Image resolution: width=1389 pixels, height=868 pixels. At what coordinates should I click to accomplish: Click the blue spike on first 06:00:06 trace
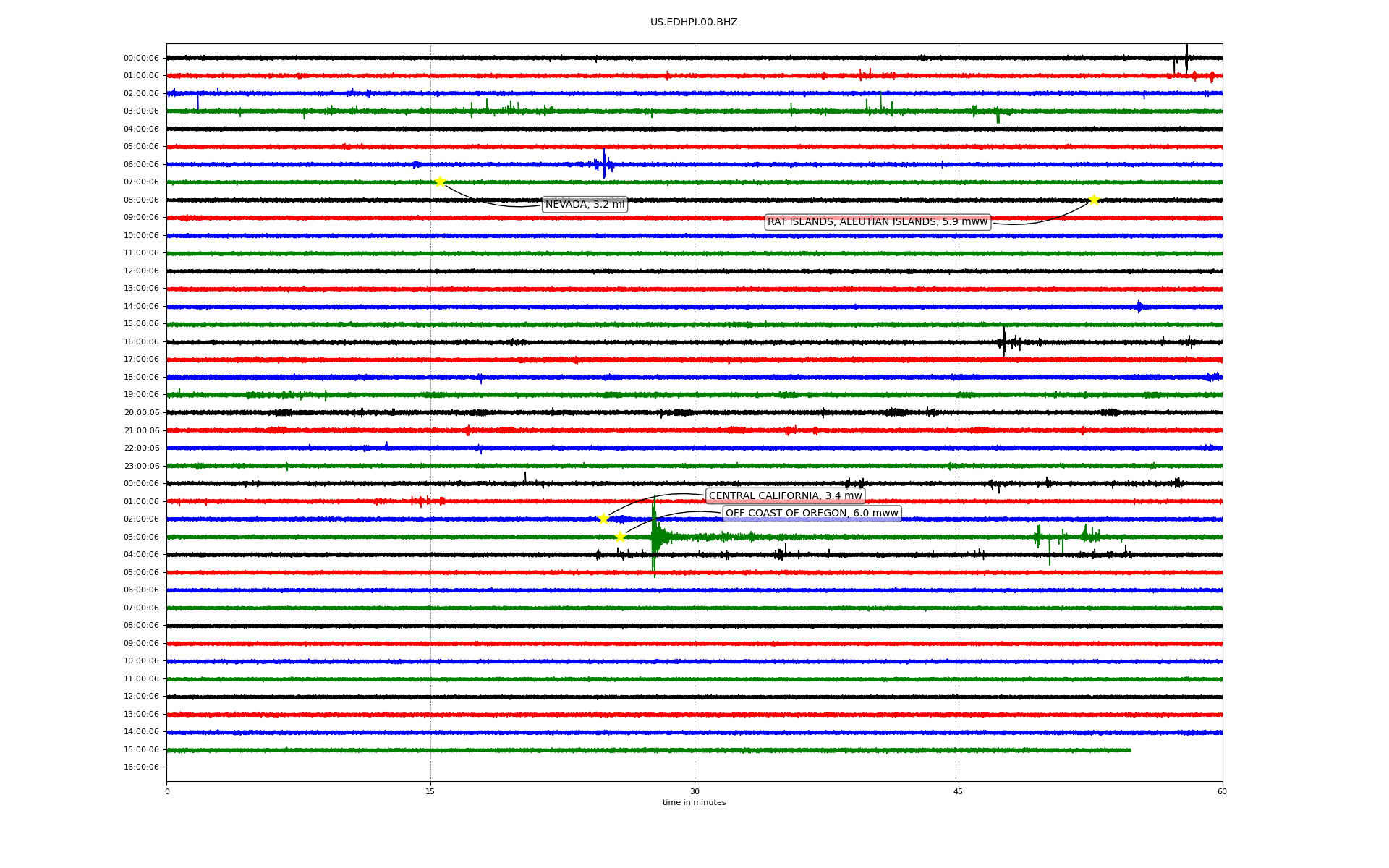point(604,164)
